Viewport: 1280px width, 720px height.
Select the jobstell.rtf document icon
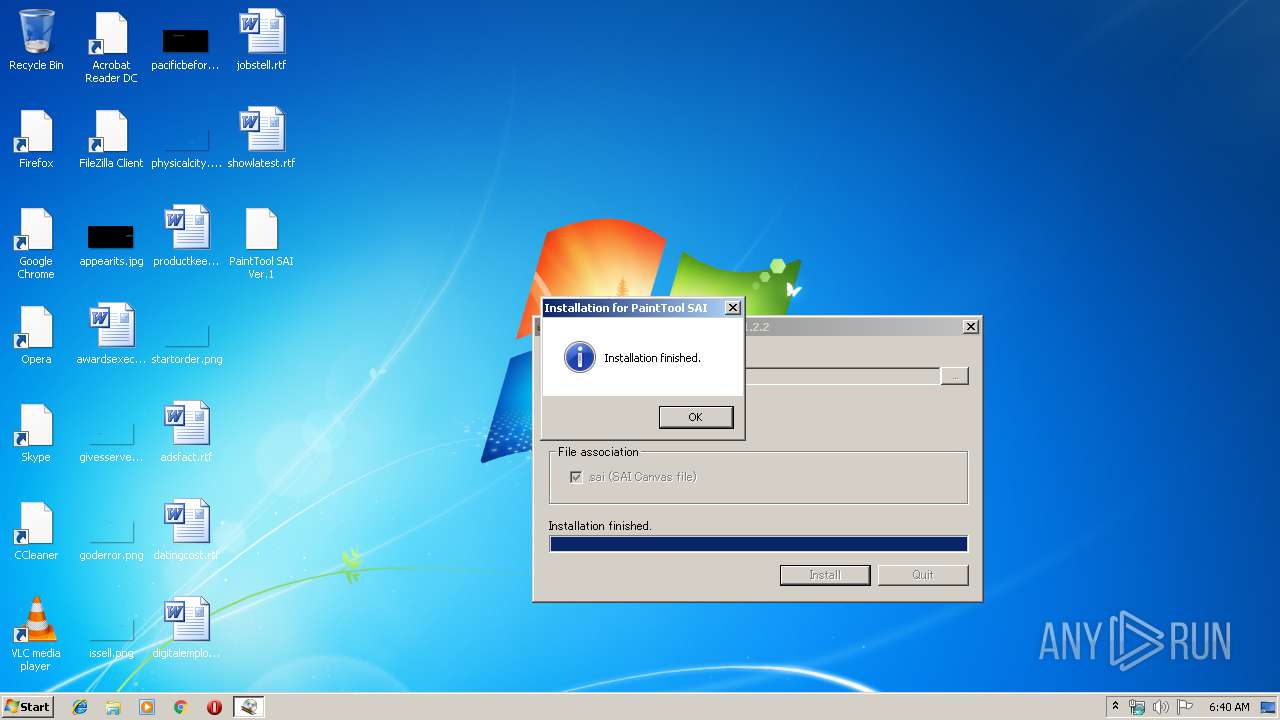(261, 40)
